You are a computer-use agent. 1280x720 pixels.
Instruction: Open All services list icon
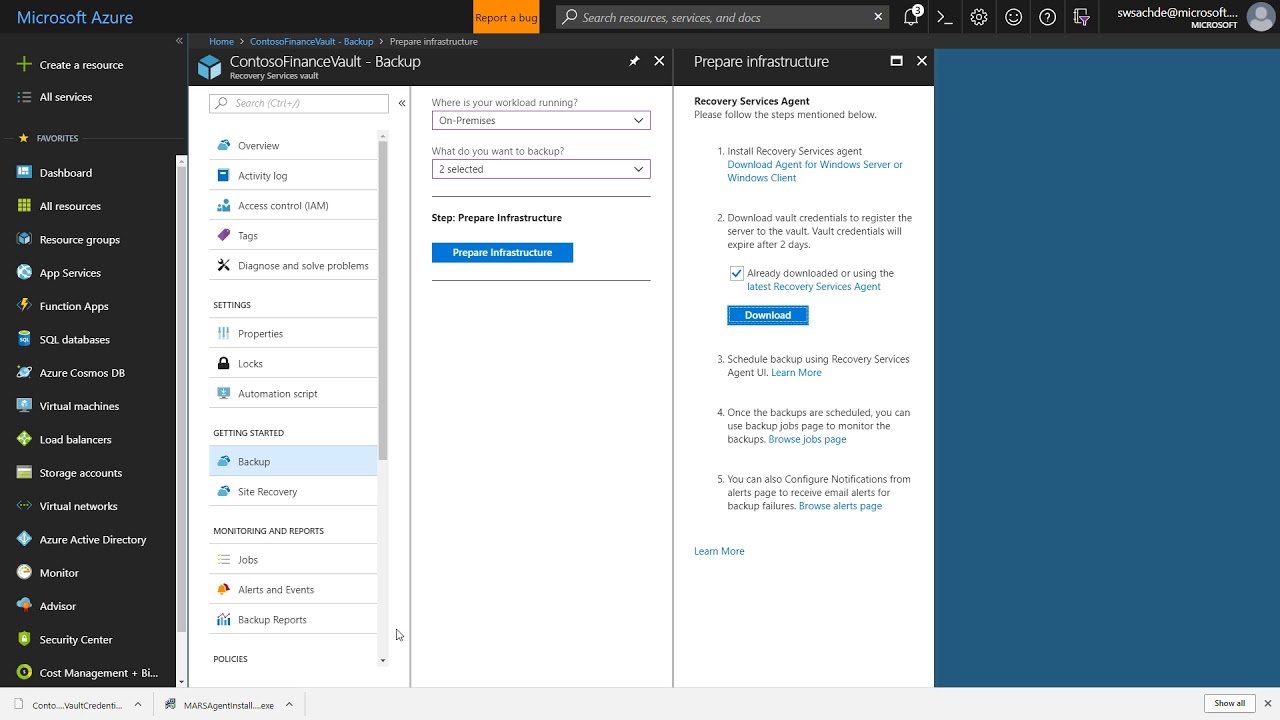click(24, 97)
